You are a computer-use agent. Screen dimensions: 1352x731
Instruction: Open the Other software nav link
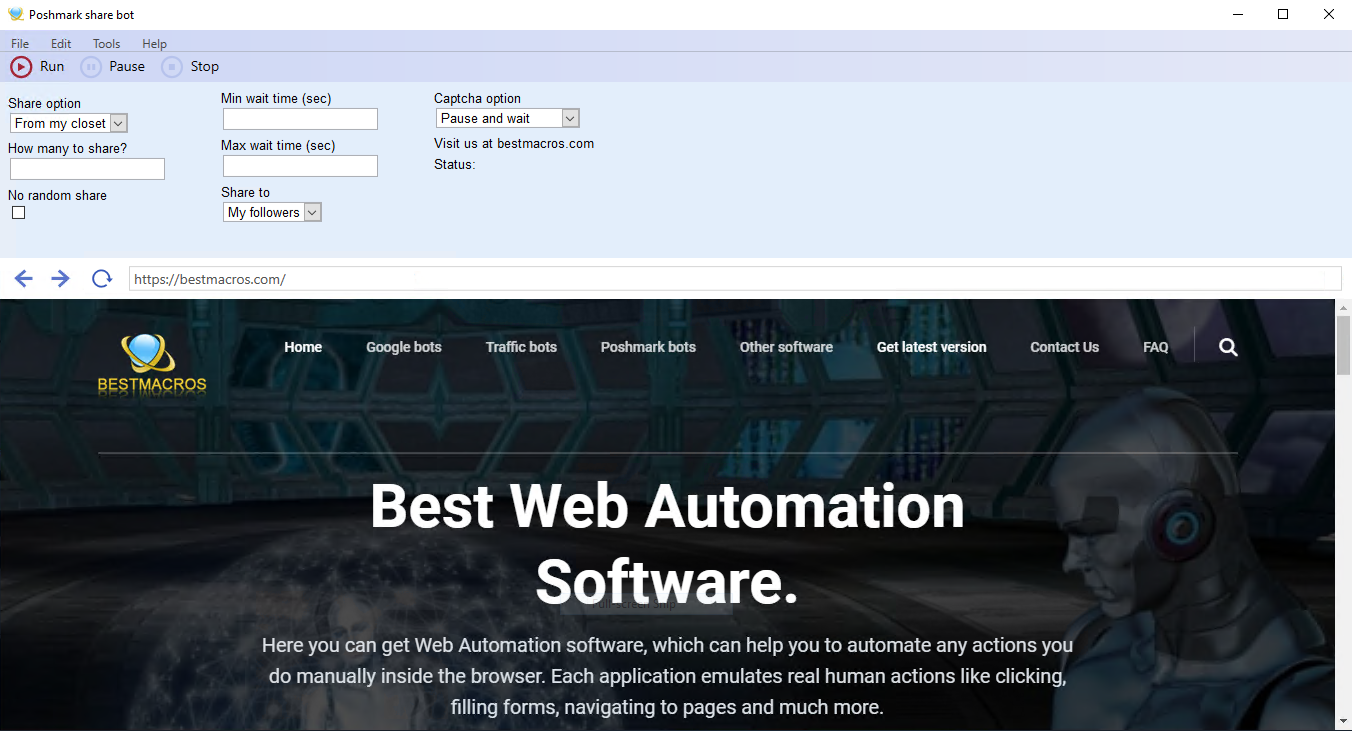[x=786, y=347]
